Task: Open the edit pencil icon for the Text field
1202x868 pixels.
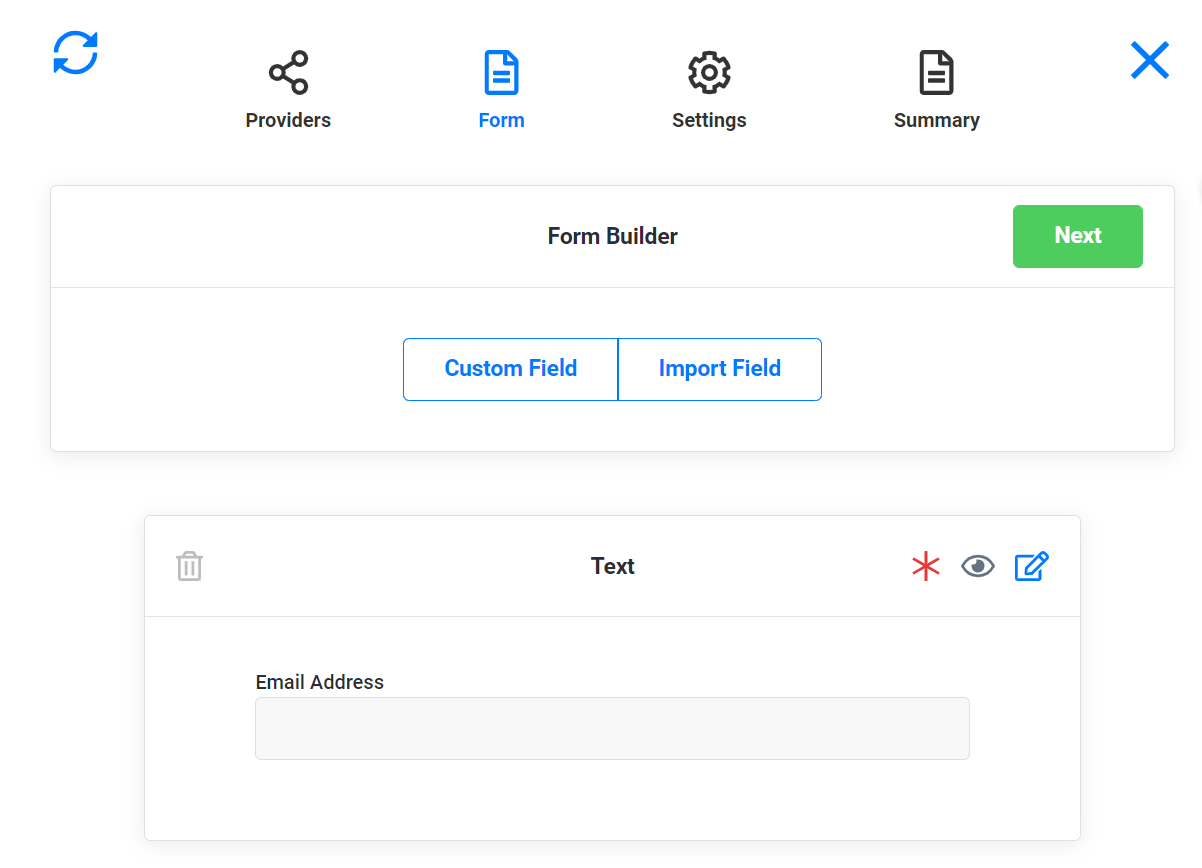Action: point(1031,566)
